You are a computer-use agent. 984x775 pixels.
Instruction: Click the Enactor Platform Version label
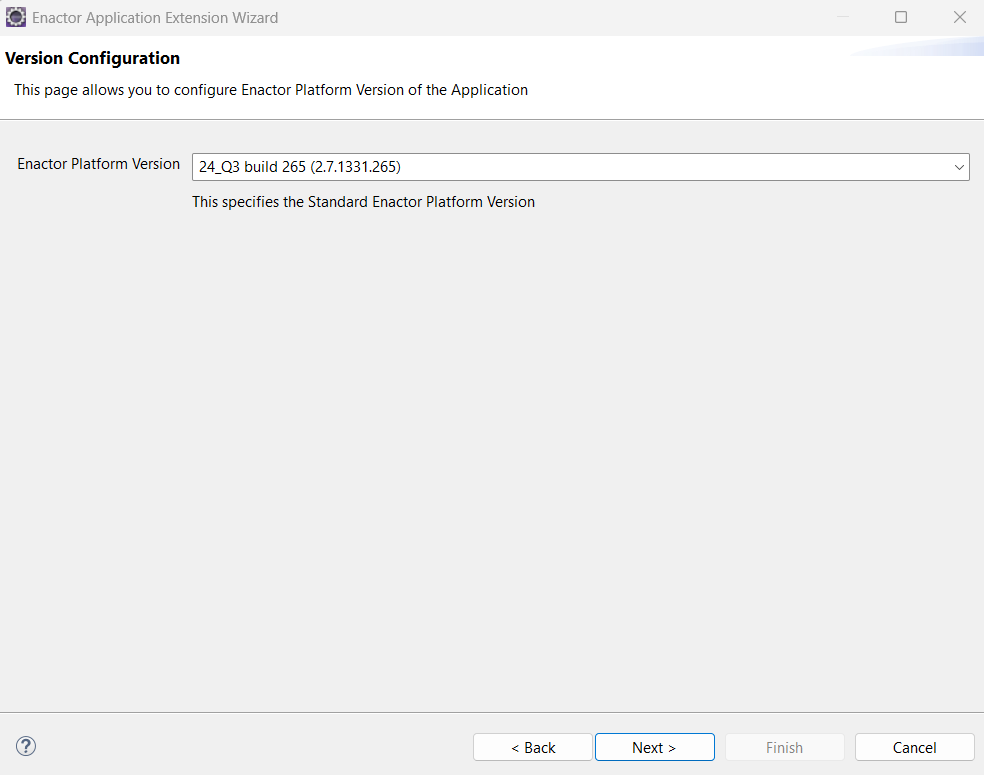coord(98,164)
